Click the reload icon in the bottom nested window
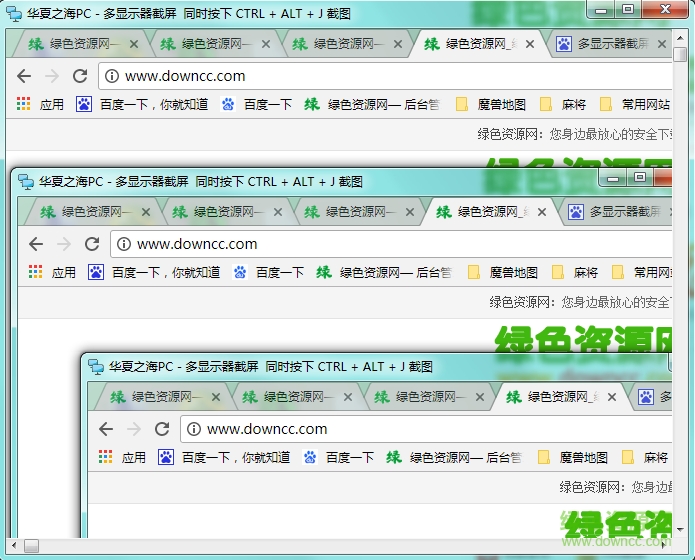Viewport: 695px width, 560px height. pyautogui.click(x=162, y=429)
